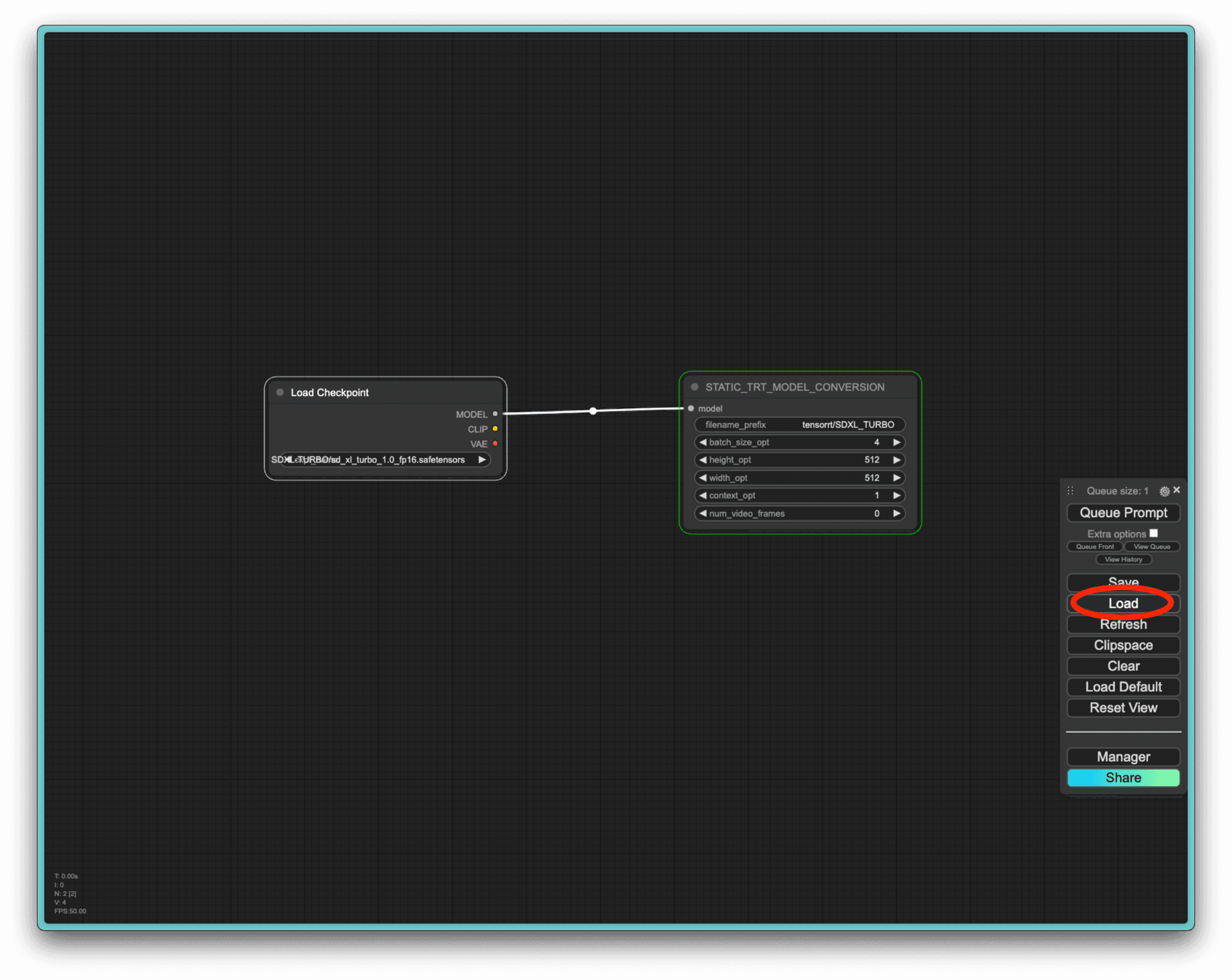Open checkpoint name dropdown selector

click(x=385, y=460)
